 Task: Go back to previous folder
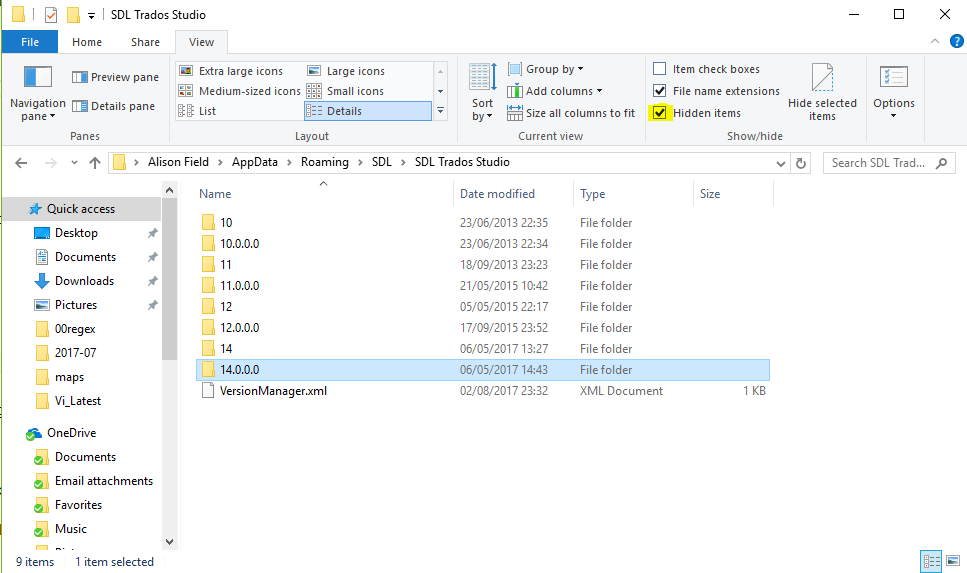point(21,163)
